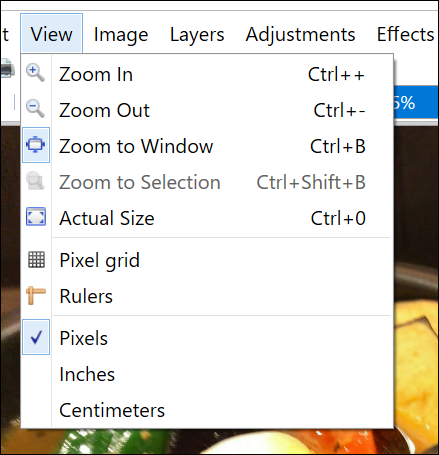The width and height of the screenshot is (439, 455).
Task: Toggle Rulers visibility
Action: [207, 296]
